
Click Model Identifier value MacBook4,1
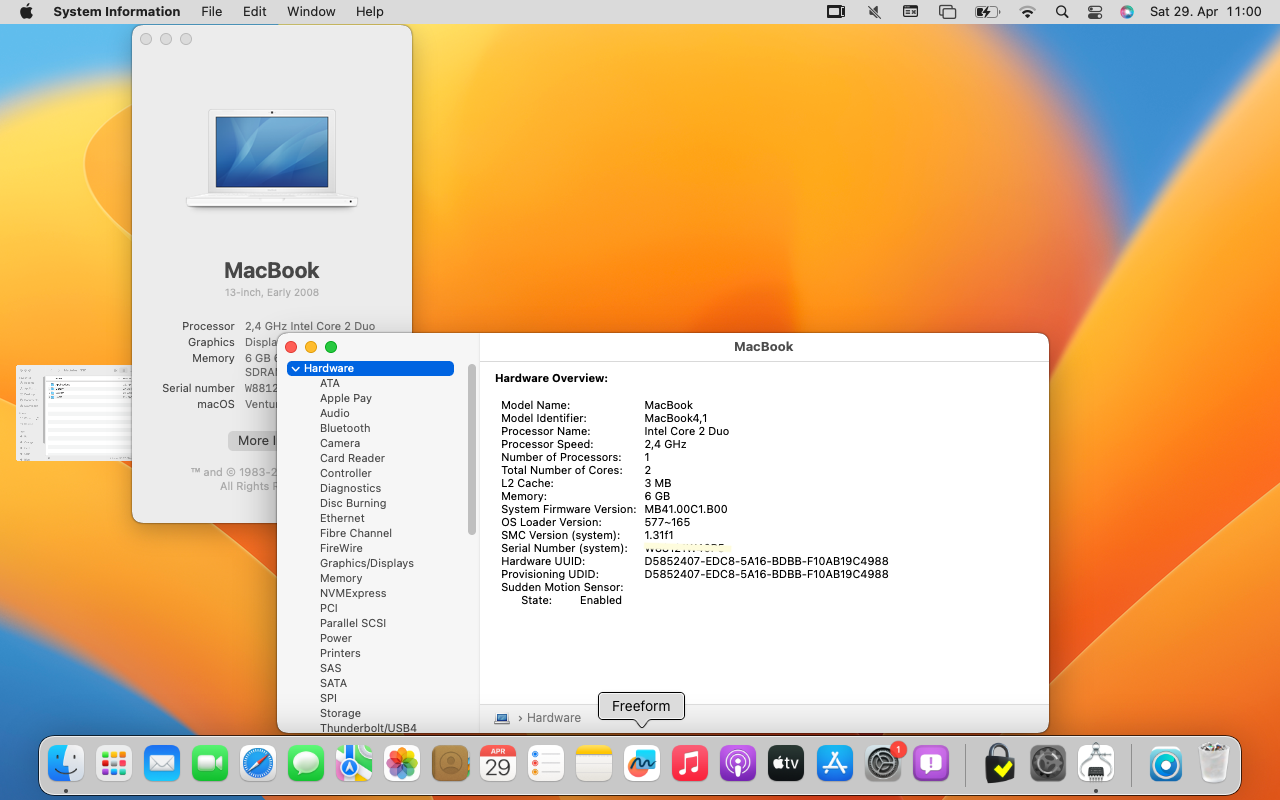point(676,419)
